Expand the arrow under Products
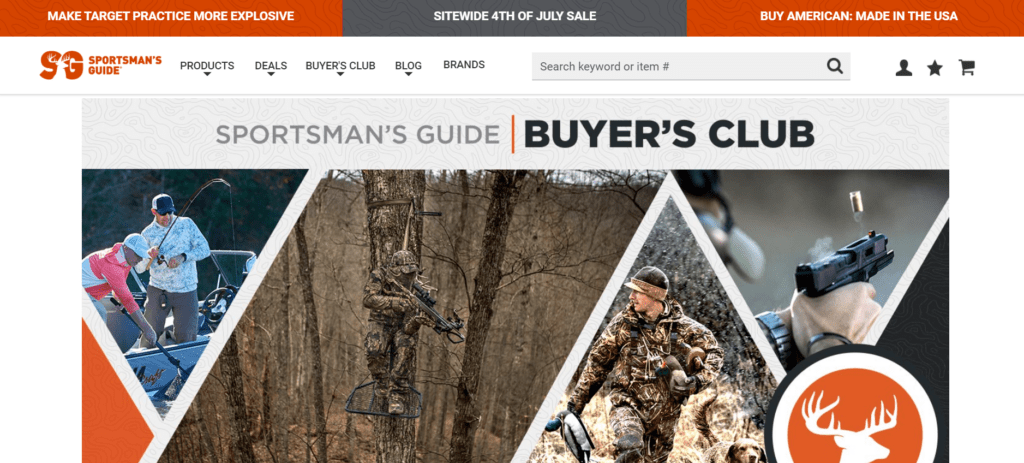Viewport: 1024px width, 463px height. click(x=207, y=74)
